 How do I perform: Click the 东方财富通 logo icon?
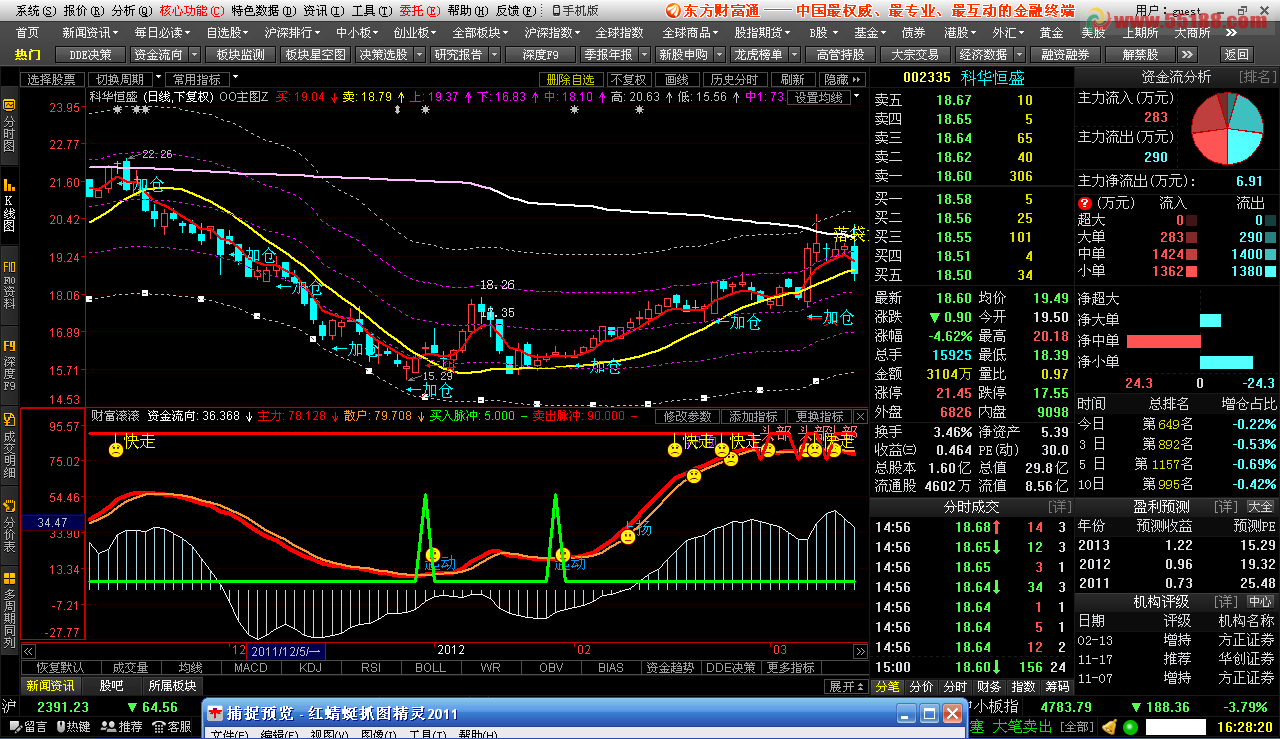point(672,10)
